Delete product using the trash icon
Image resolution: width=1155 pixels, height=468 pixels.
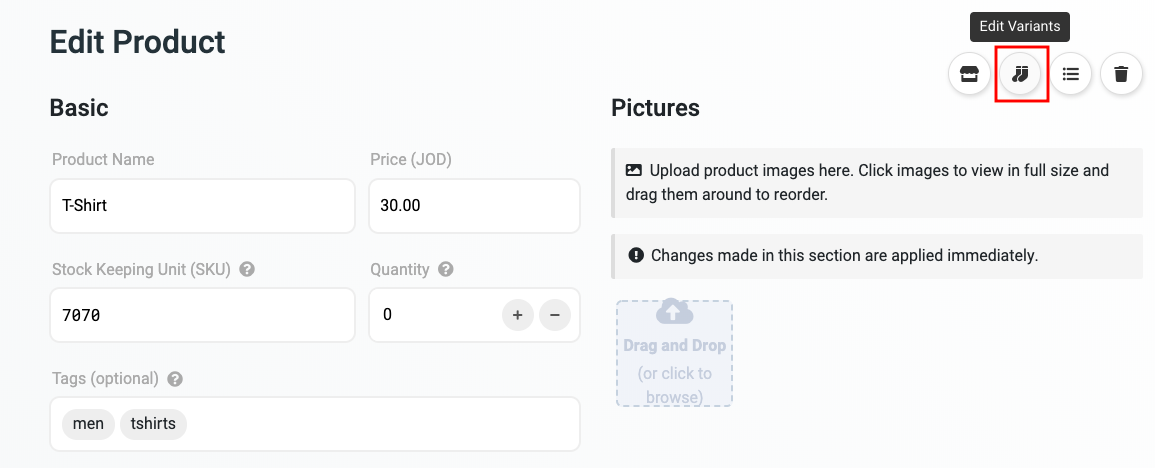[1122, 74]
